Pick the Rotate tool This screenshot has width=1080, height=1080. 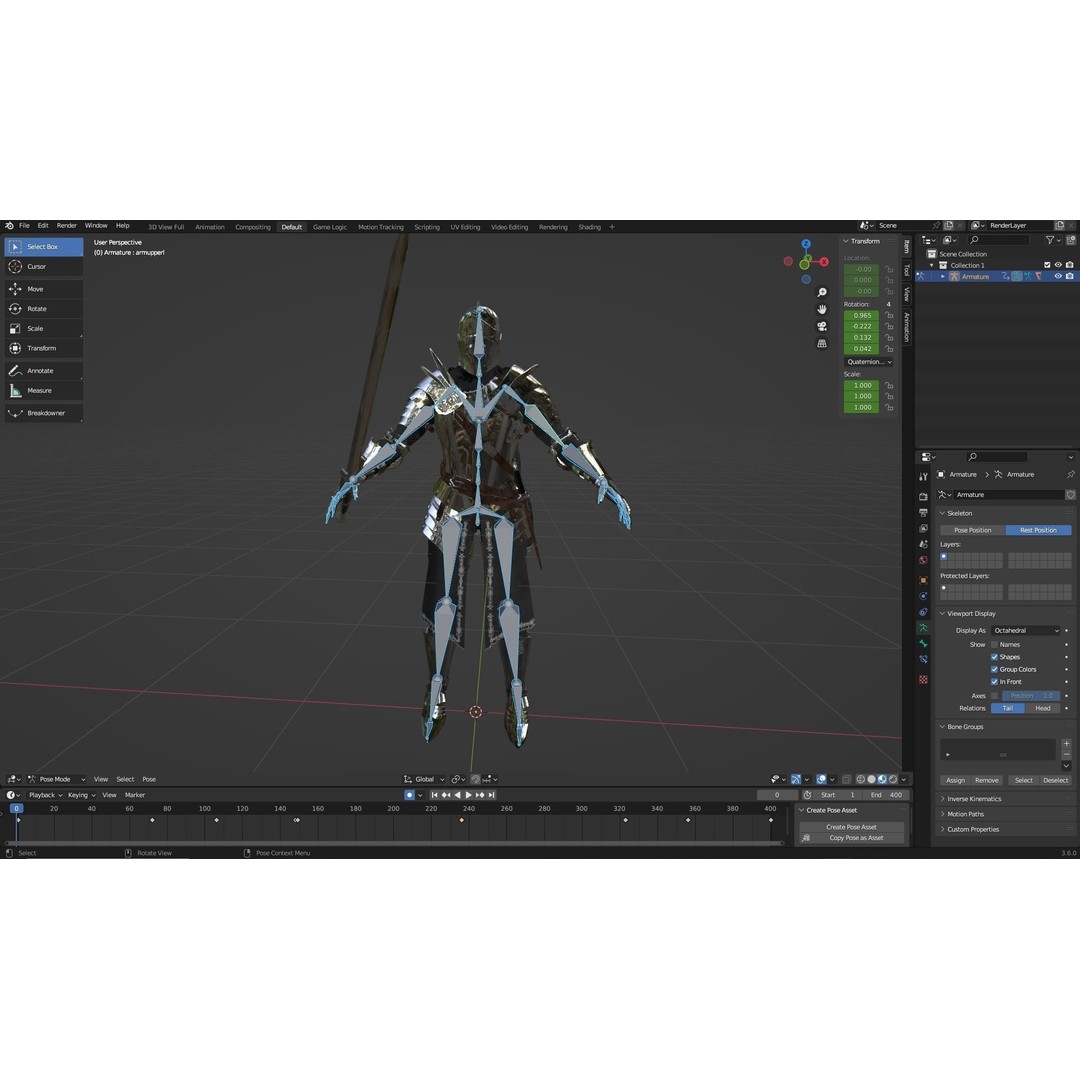click(x=43, y=309)
